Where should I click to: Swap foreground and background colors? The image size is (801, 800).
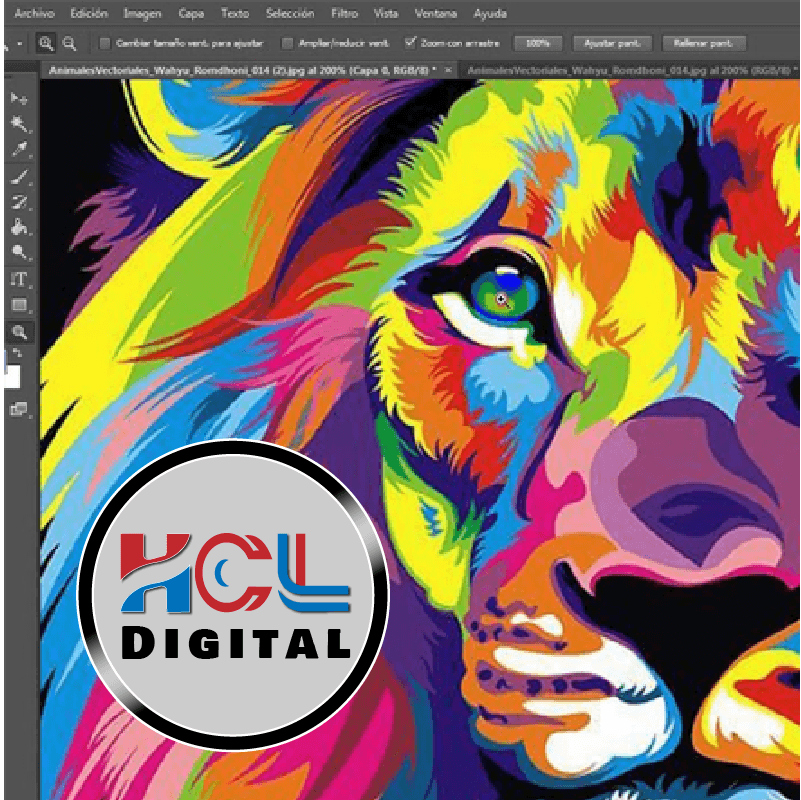17,353
